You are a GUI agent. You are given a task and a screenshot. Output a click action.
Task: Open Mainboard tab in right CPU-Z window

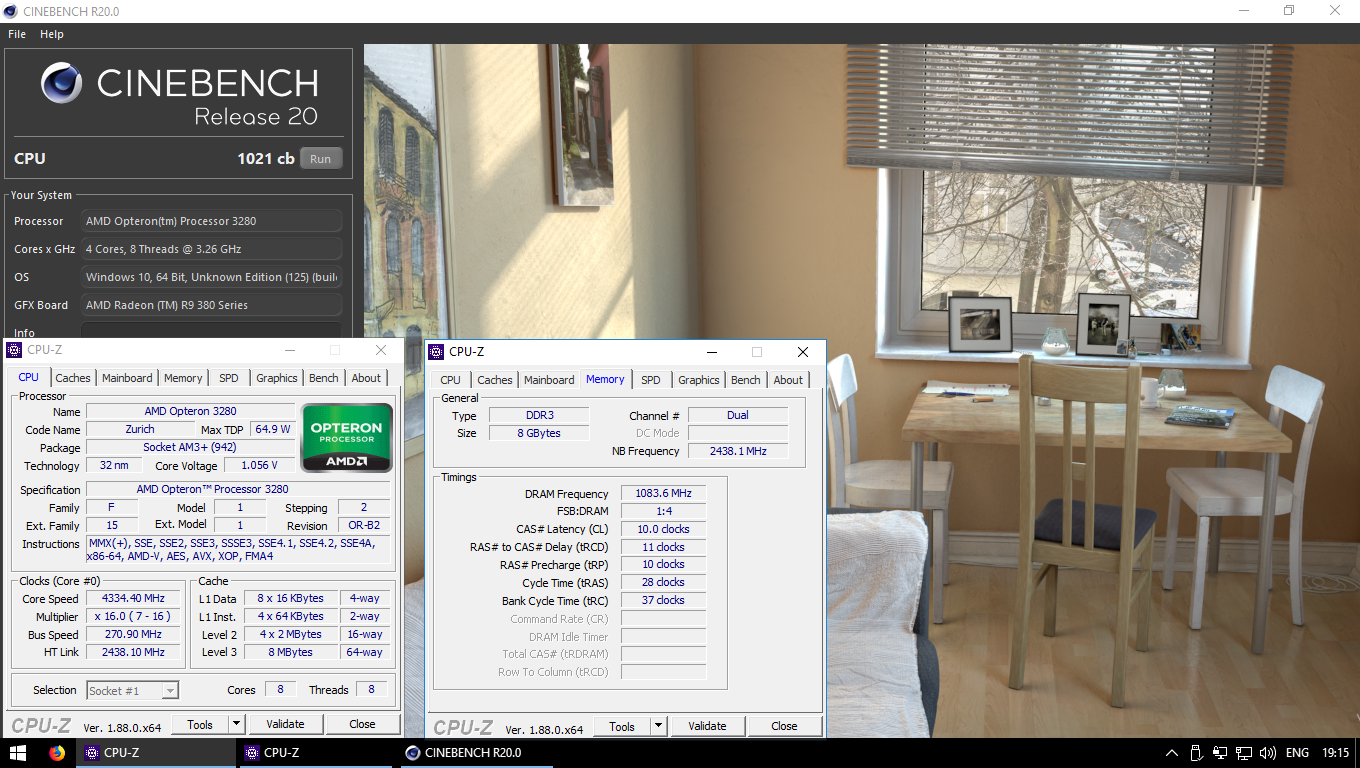(x=549, y=380)
